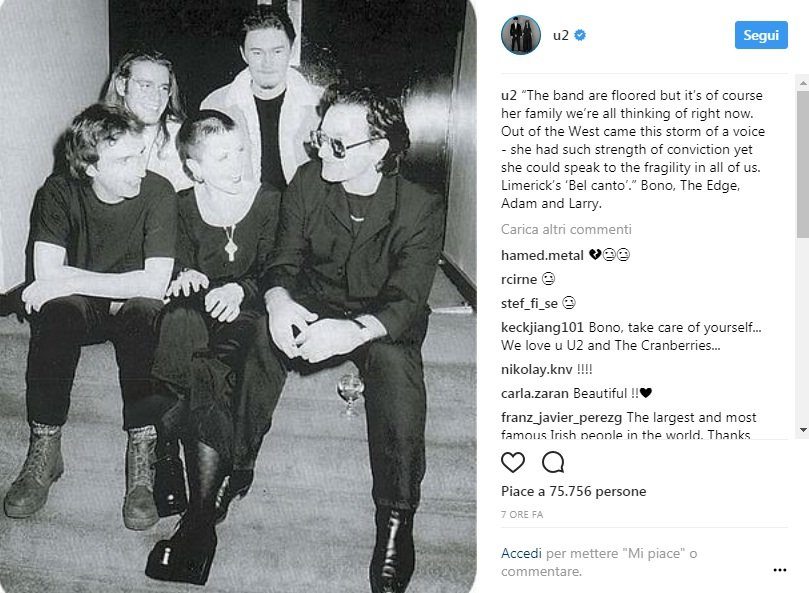The width and height of the screenshot is (809, 593).
Task: Open the u2 username link in header
Action: coord(560,35)
